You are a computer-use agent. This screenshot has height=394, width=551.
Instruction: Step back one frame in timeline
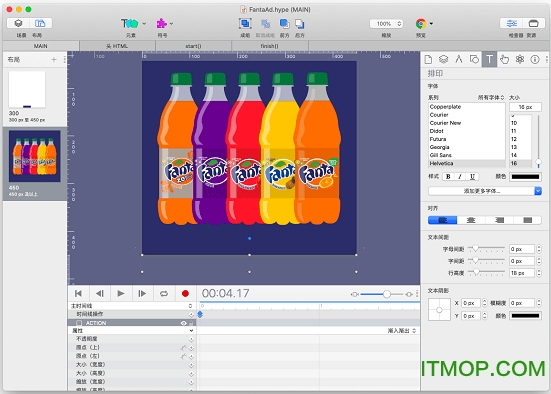(x=99, y=293)
